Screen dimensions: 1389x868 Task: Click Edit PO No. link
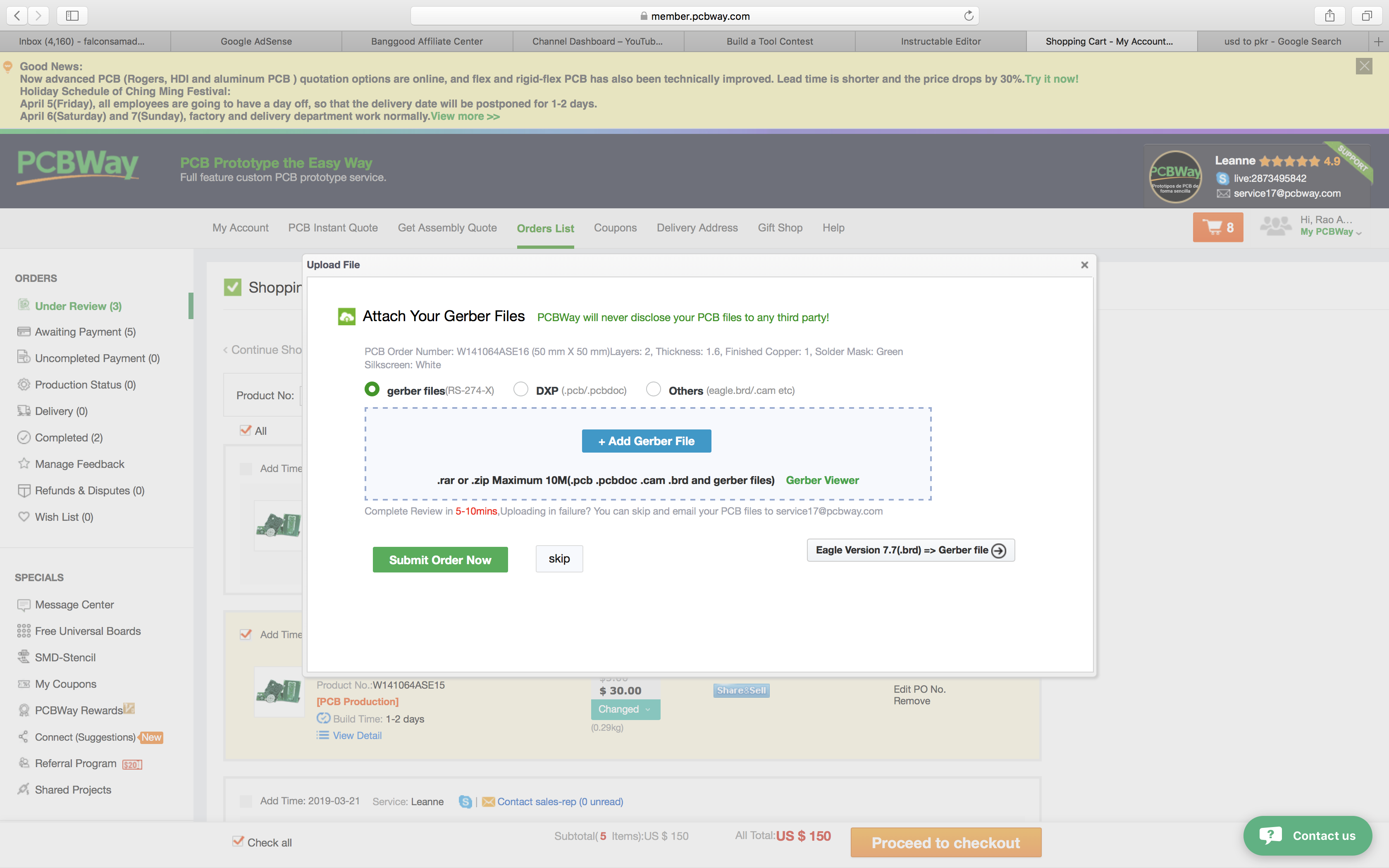pos(919,689)
